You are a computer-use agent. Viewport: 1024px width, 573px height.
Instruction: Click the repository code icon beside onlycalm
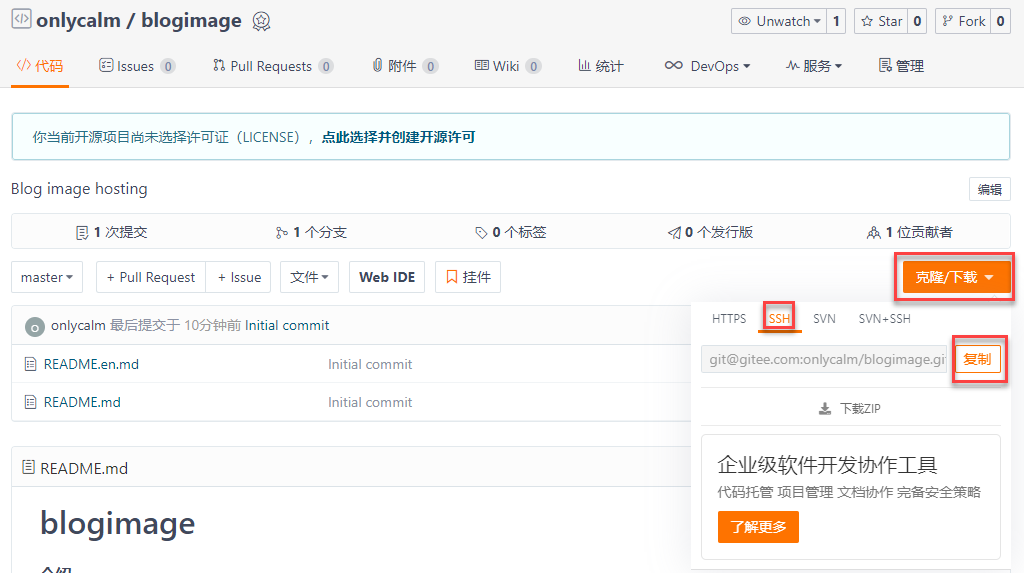point(22,19)
